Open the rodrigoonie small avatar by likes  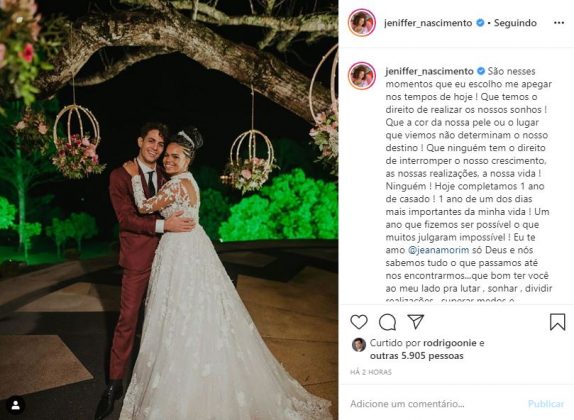coord(359,345)
